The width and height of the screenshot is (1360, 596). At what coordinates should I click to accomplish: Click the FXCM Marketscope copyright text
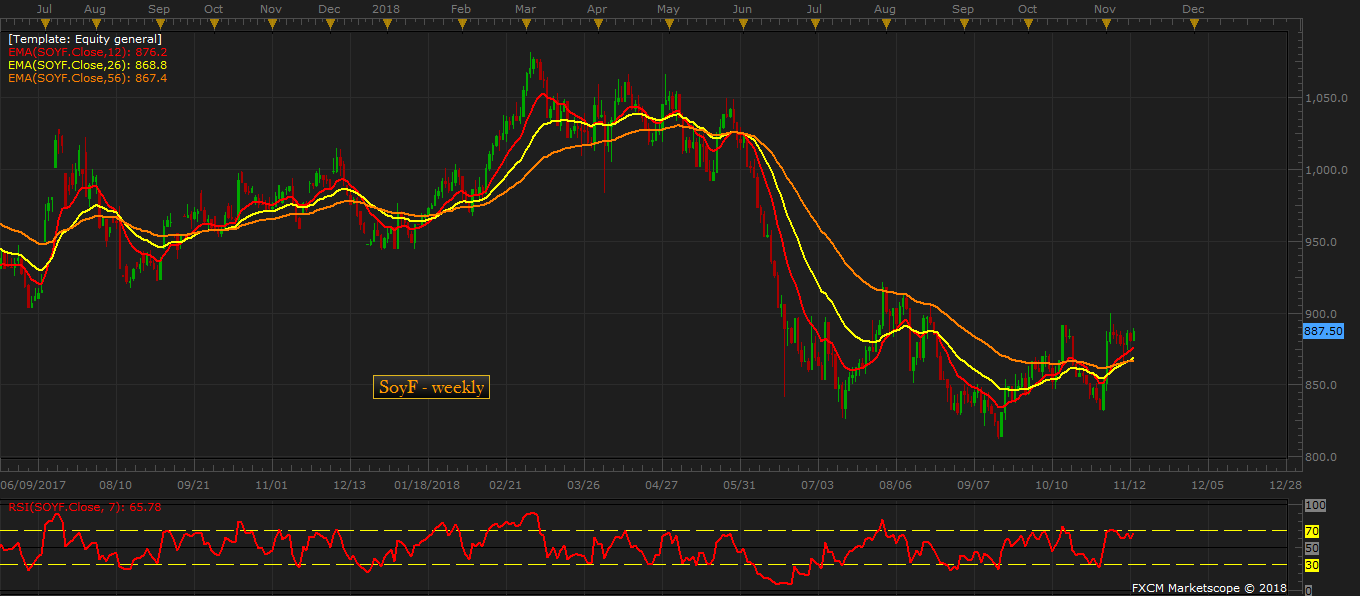click(x=1209, y=588)
